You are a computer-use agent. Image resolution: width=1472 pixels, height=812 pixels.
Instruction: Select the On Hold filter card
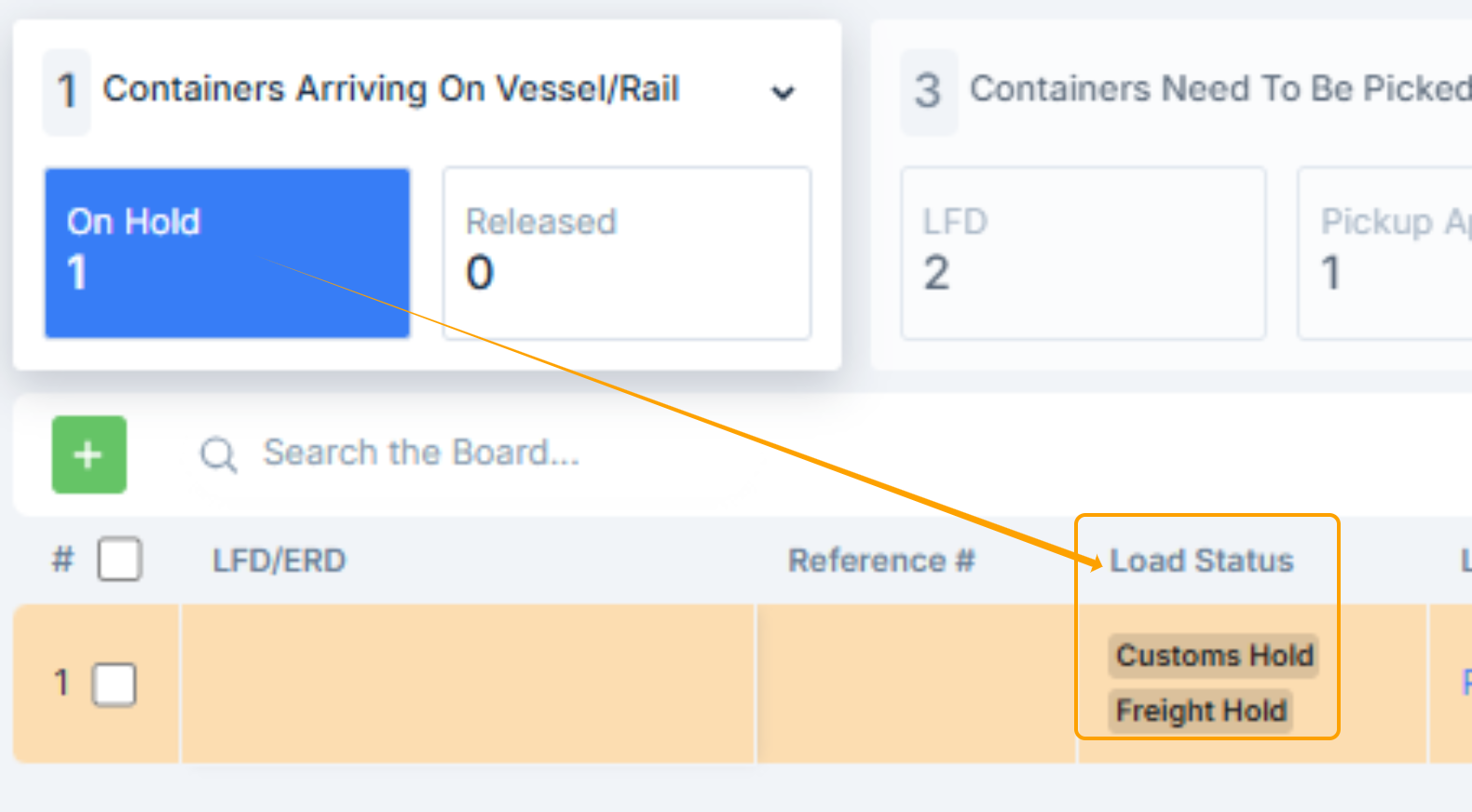227,252
